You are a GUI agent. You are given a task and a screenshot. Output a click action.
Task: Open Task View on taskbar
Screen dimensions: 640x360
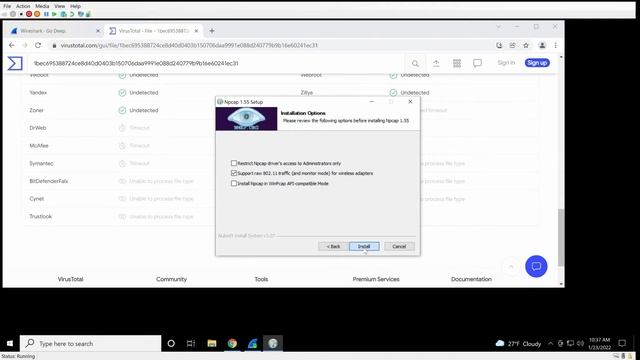[191, 343]
